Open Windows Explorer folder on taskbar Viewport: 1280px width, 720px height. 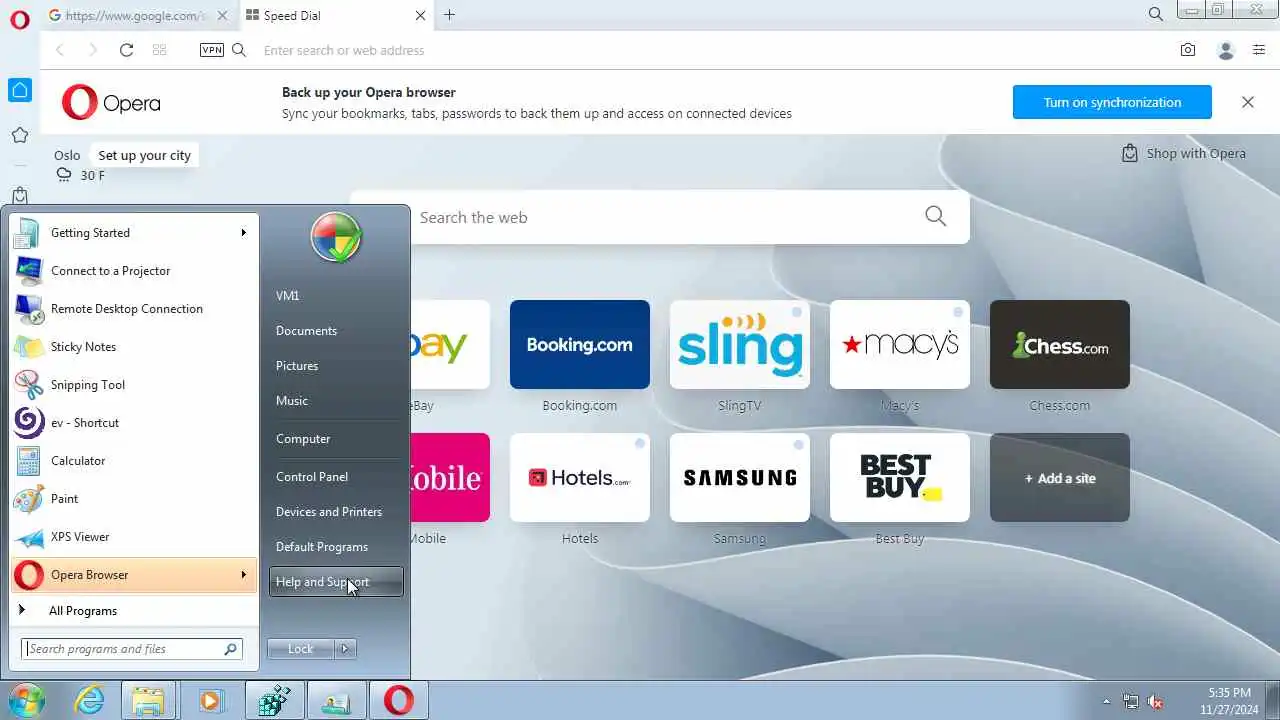tap(149, 701)
